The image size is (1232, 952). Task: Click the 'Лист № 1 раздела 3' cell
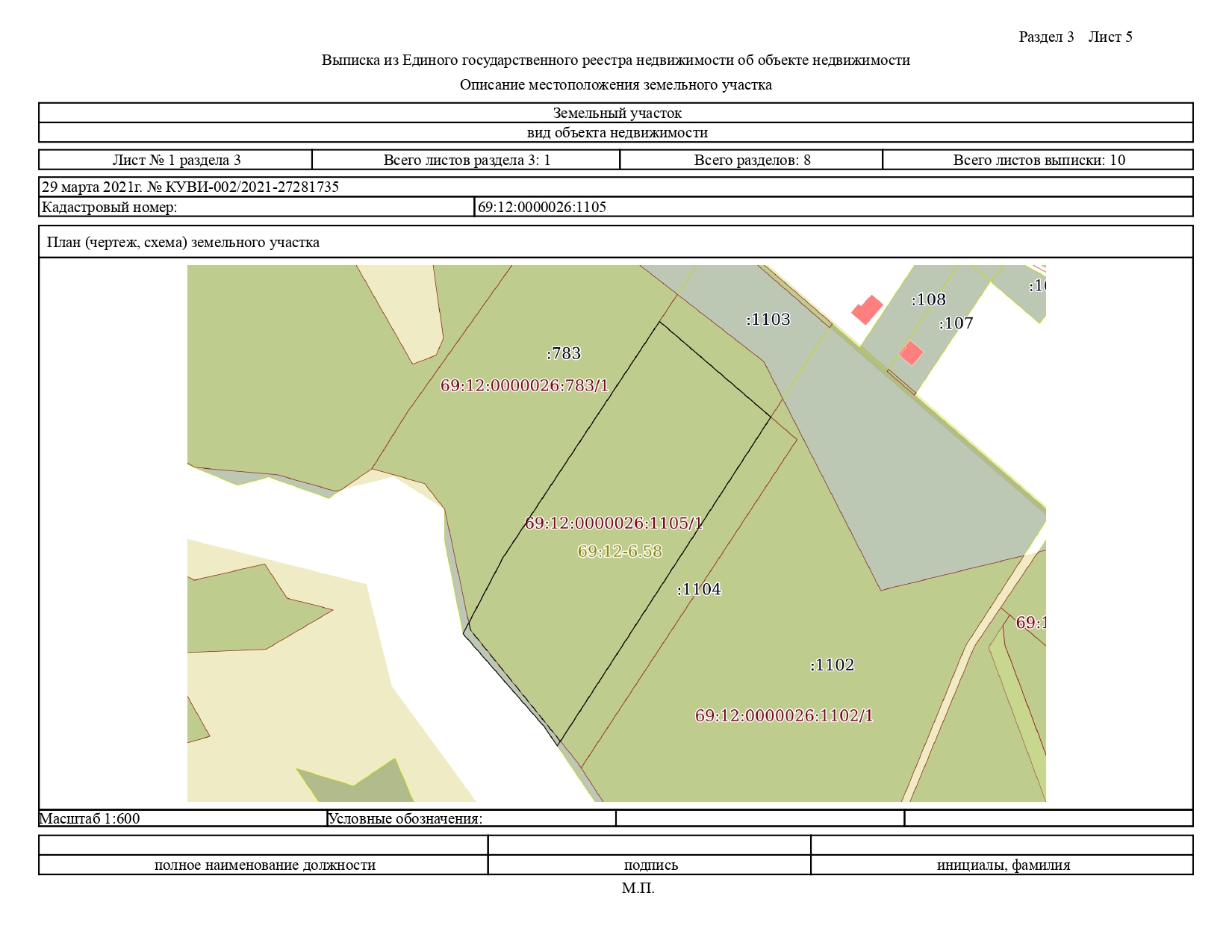tap(176, 160)
